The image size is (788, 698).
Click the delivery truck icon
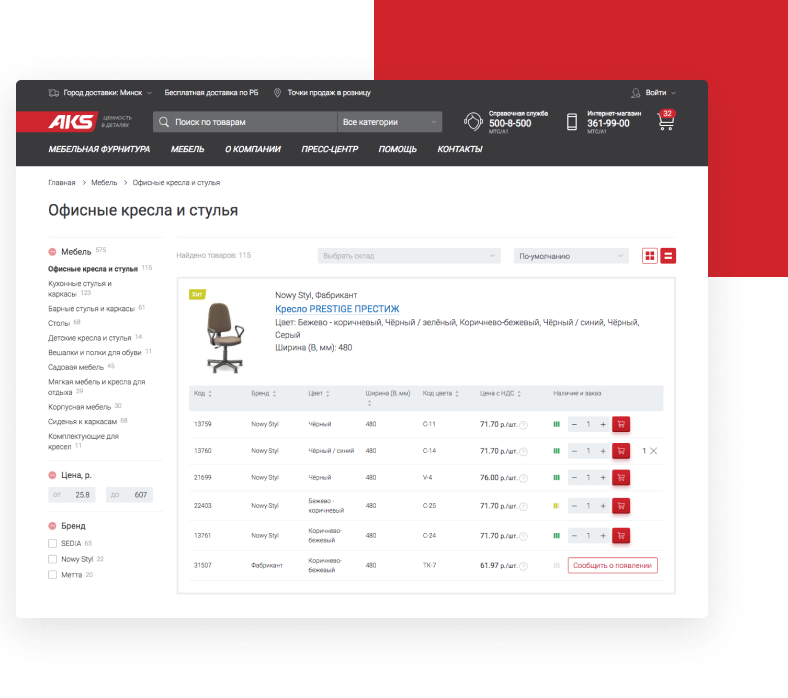point(54,92)
